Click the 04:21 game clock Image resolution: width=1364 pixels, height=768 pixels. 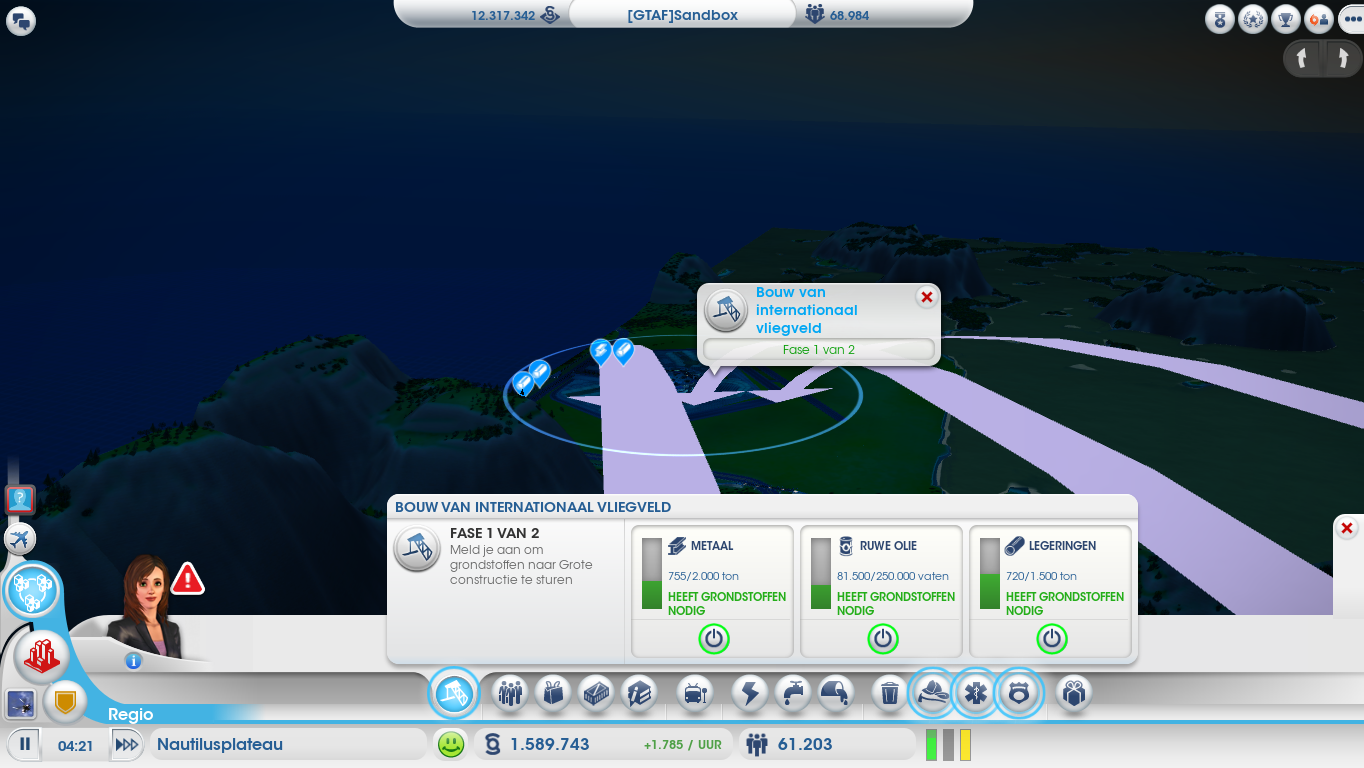76,745
